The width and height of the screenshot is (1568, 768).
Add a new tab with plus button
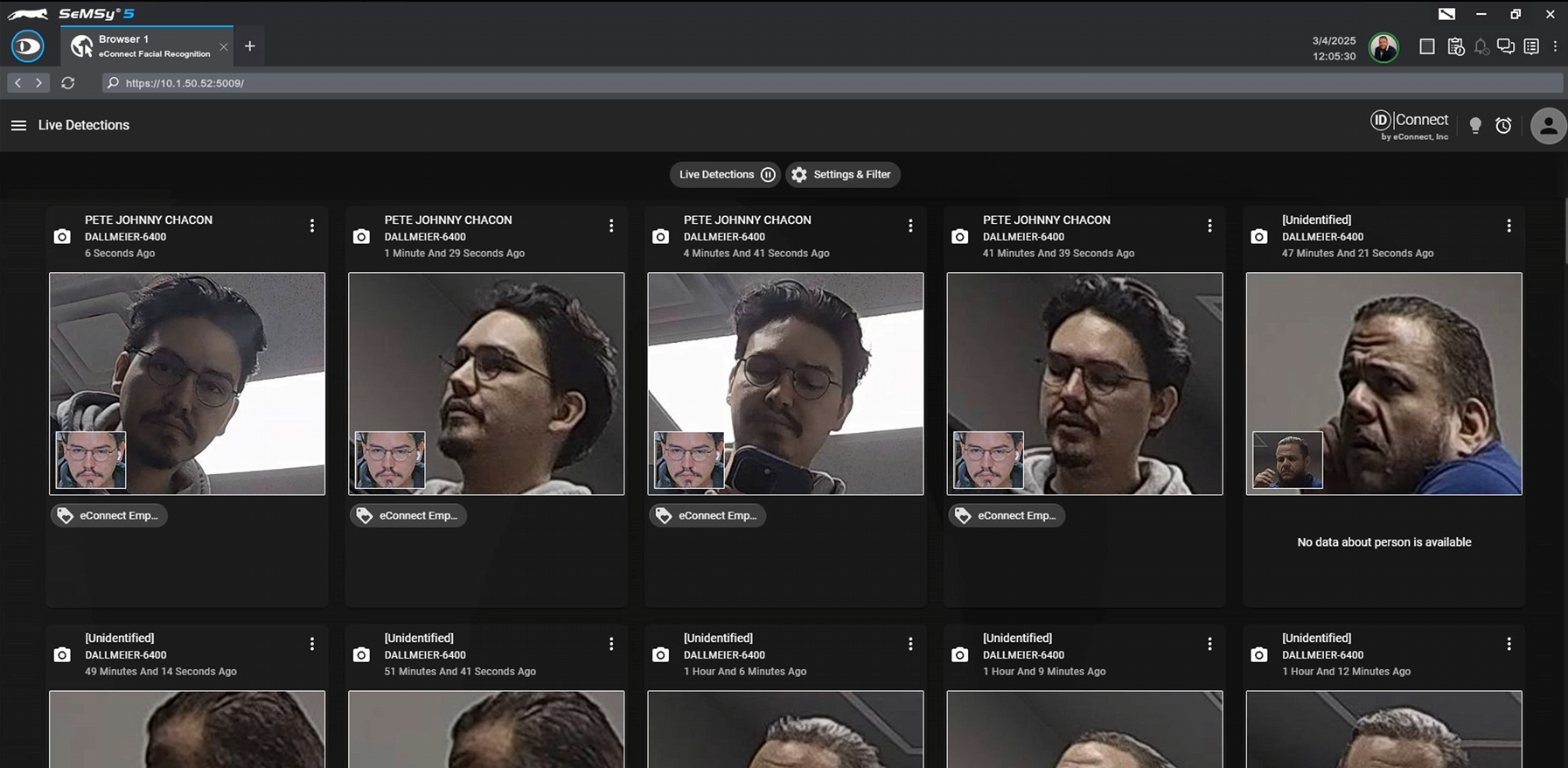tap(250, 46)
